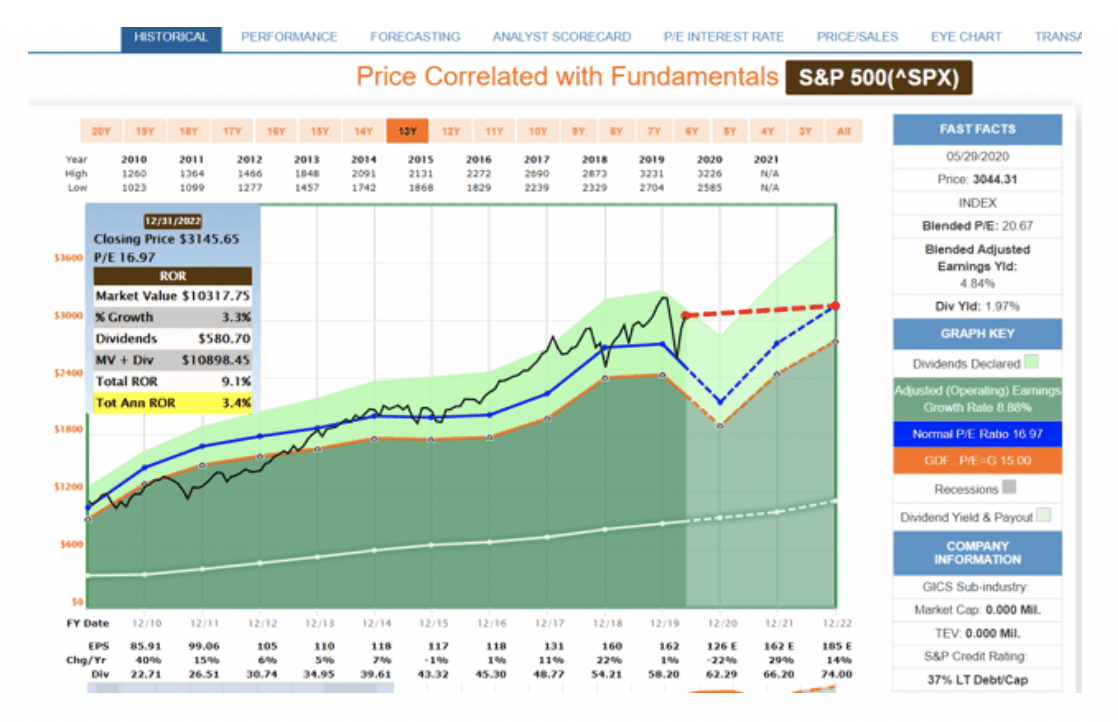Screen dimensions: 1118x722
Task: Click the highlighted 13Y range button
Action: click(x=407, y=131)
